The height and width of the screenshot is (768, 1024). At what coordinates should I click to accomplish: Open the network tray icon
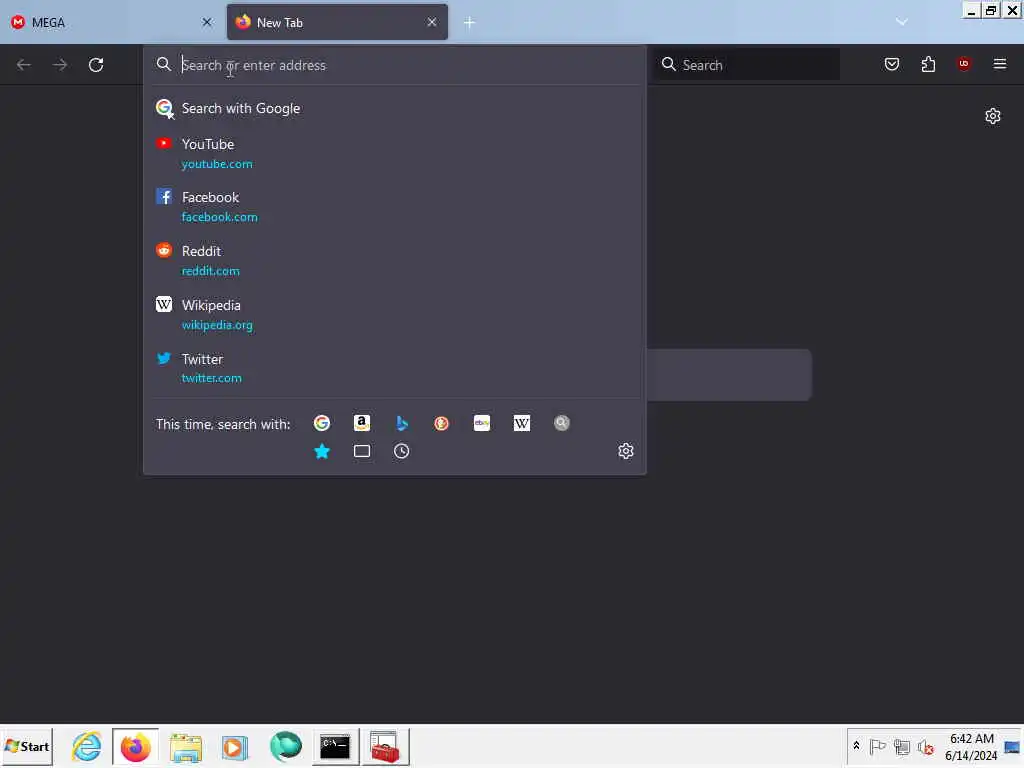tap(901, 746)
